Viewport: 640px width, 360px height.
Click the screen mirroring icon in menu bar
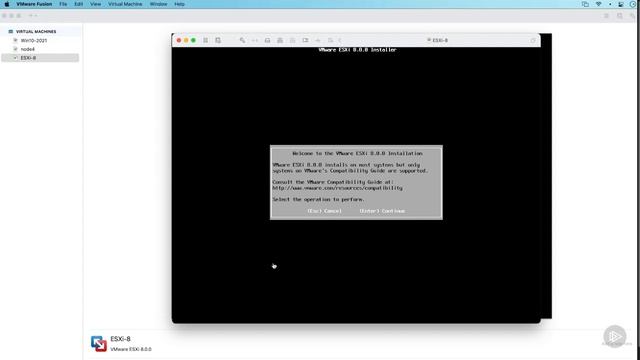coord(585,4)
